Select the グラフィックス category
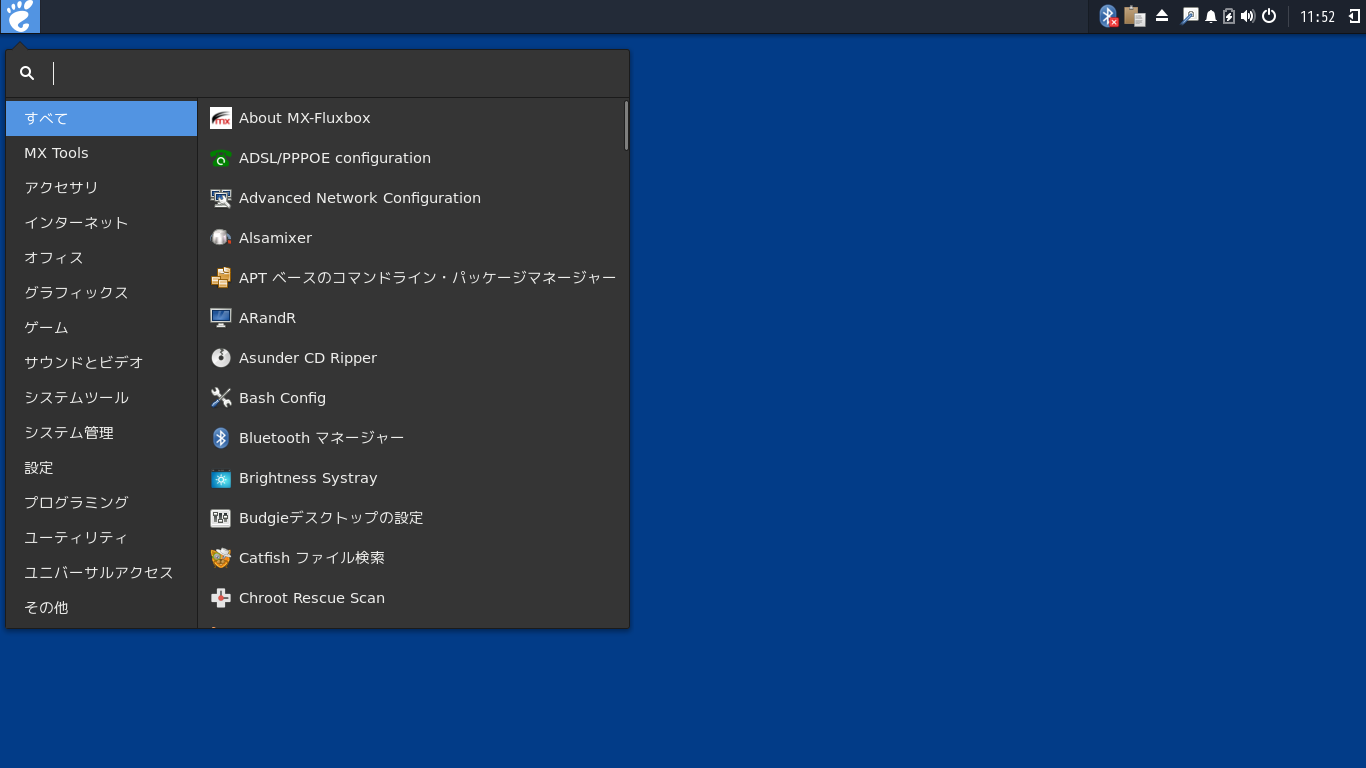The image size is (1366, 768). point(101,293)
